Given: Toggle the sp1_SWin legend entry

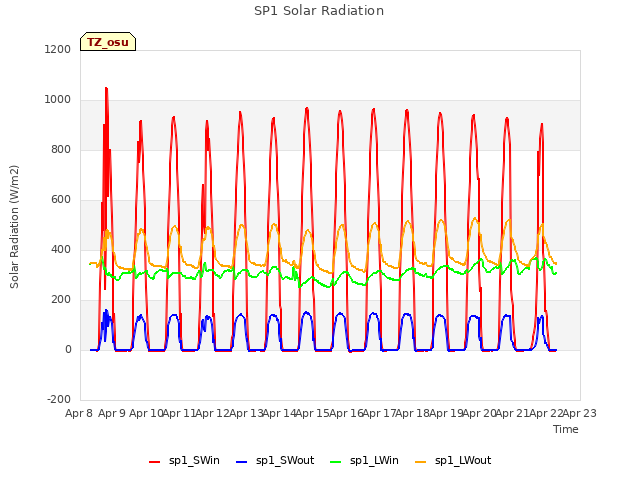Looking at the screenshot, I should (x=184, y=461).
